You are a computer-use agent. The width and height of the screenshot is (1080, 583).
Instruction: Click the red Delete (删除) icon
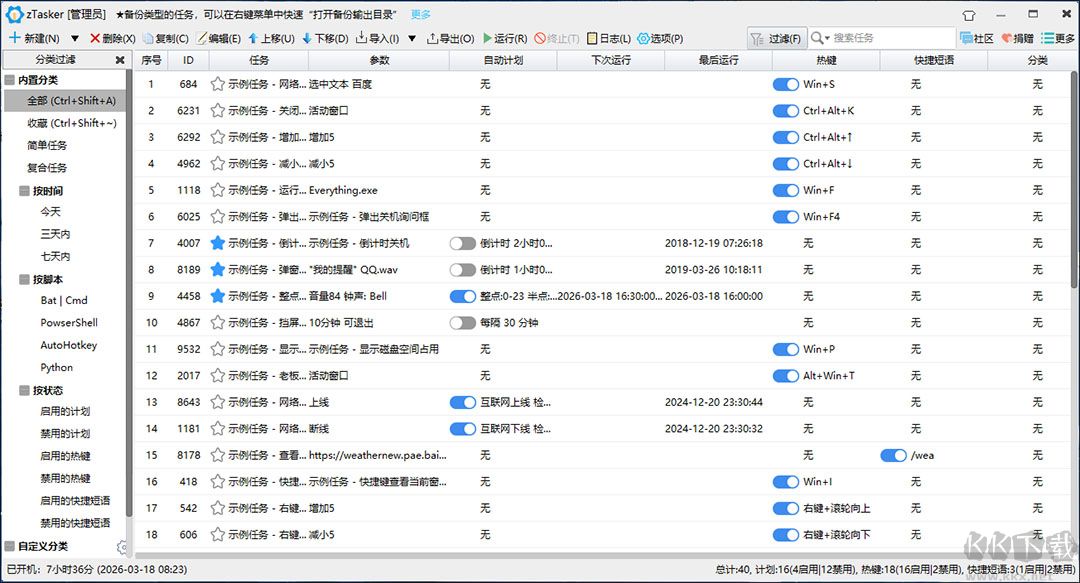point(95,39)
